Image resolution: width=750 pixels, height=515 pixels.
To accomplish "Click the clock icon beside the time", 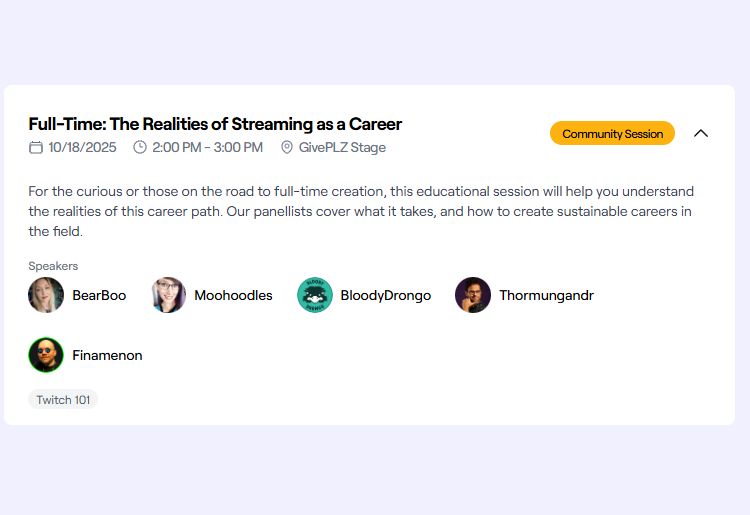I will (x=140, y=148).
